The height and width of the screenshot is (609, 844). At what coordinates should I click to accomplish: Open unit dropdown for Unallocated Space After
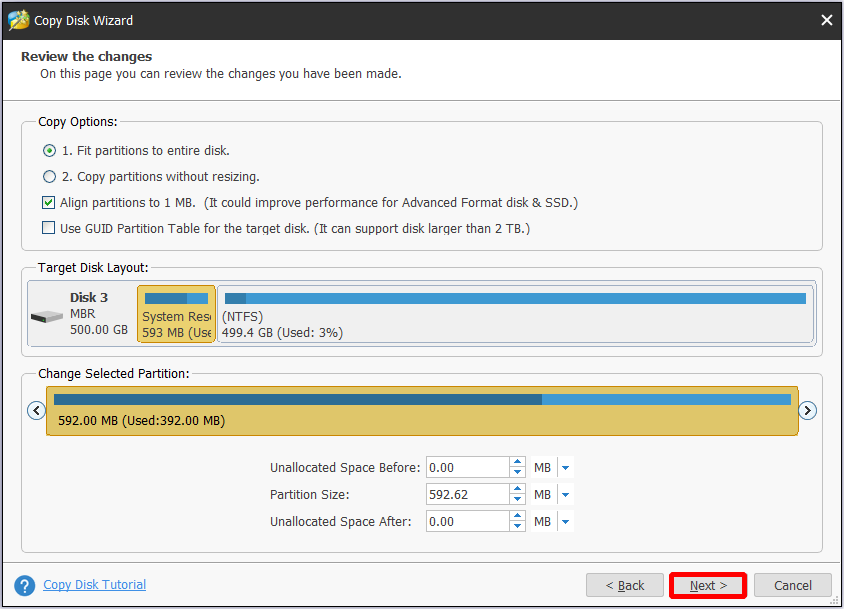565,522
